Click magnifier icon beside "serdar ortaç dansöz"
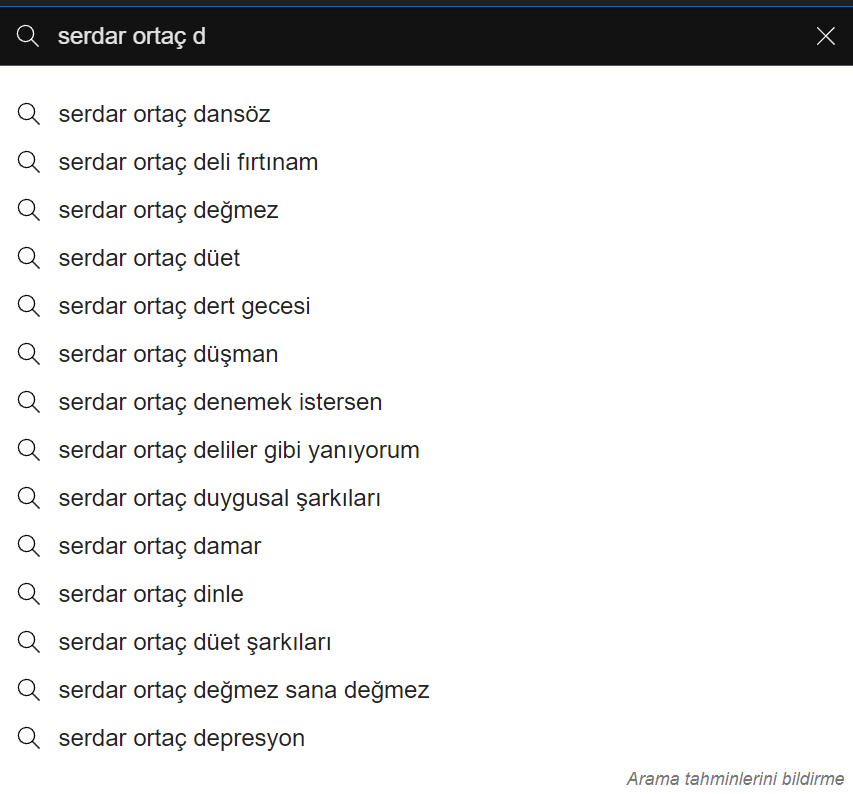This screenshot has height=794, width=853. pyautogui.click(x=28, y=114)
